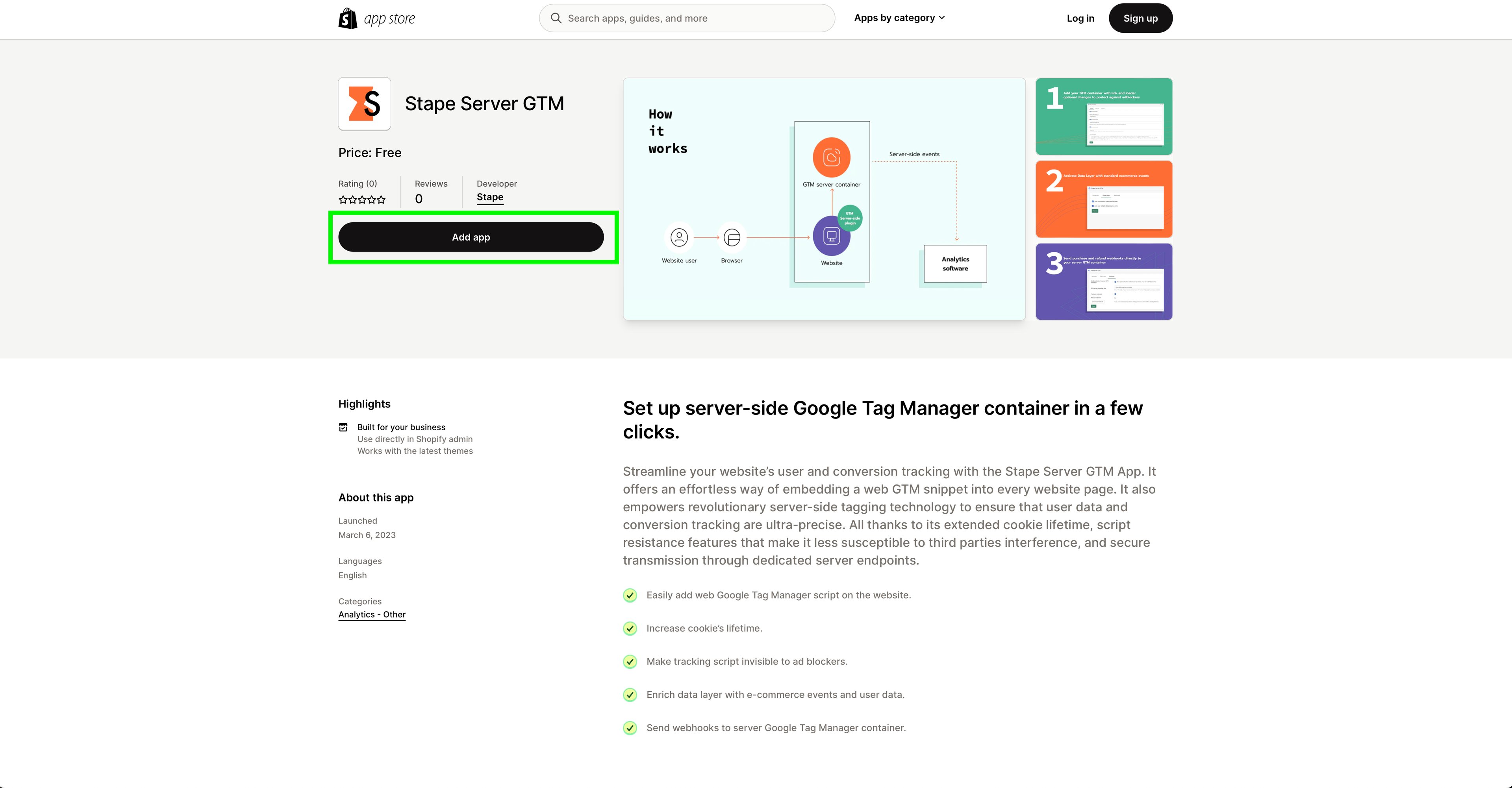Click the checkmark beside Easily add web GTM script
Viewport: 1512px width, 788px height.
pos(630,595)
